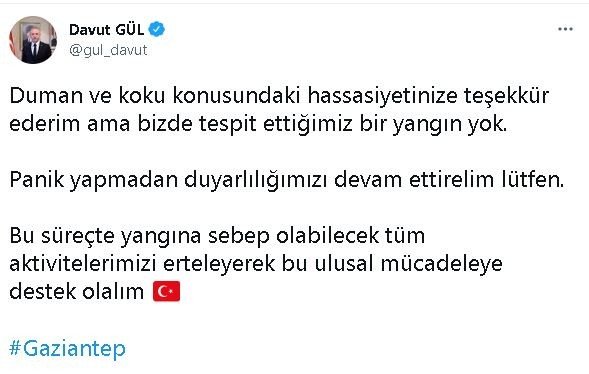Click the line beginning 'Bu süreçte yangına'
Screen dimensions: 589x374
(x=217, y=237)
